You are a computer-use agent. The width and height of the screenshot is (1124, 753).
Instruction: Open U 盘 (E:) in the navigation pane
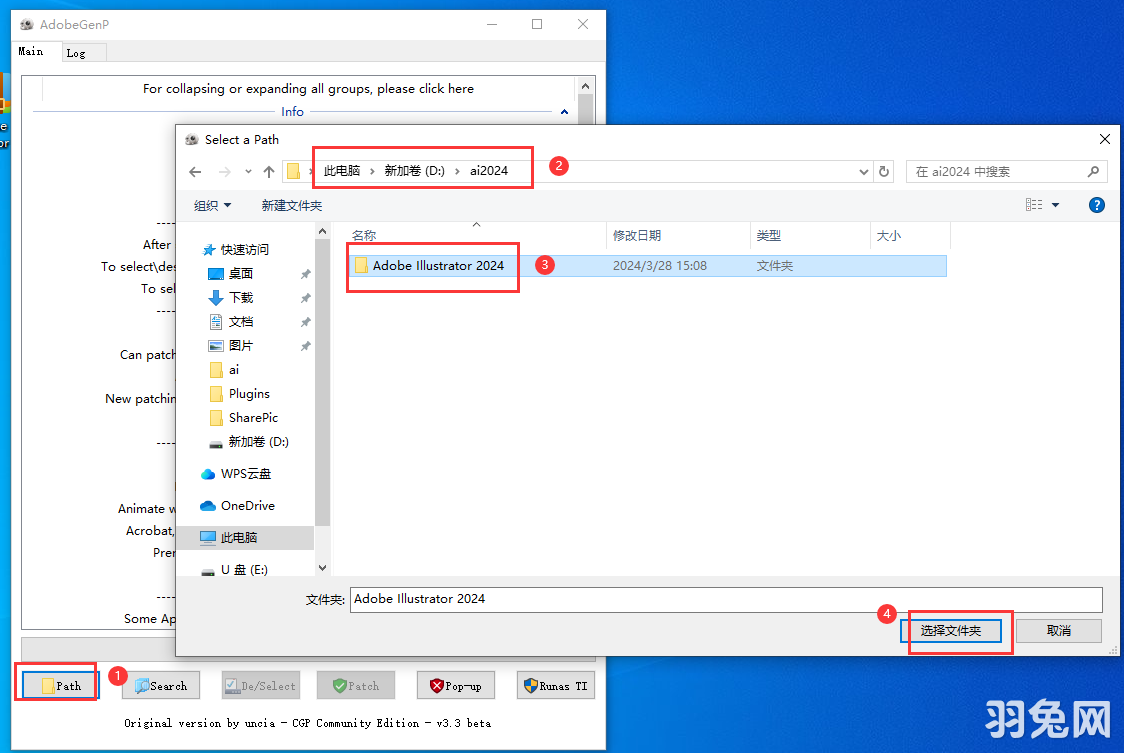[244, 569]
